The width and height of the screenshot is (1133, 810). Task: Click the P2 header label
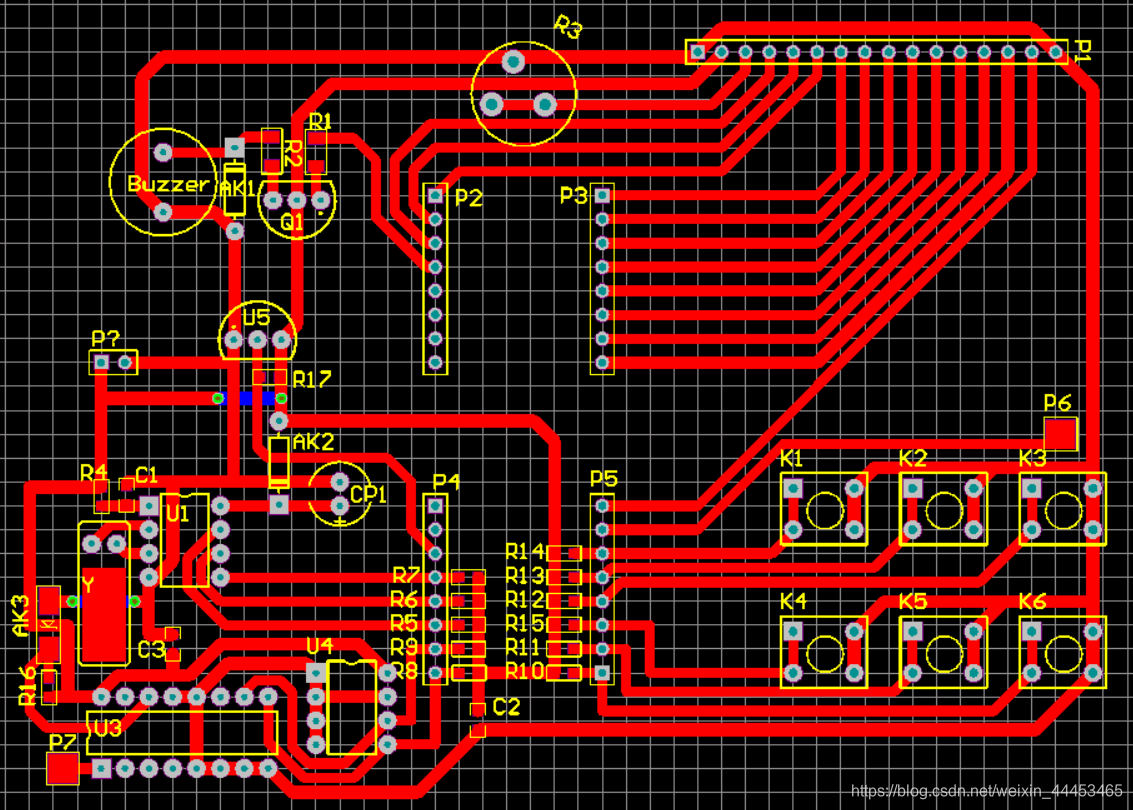[468, 197]
